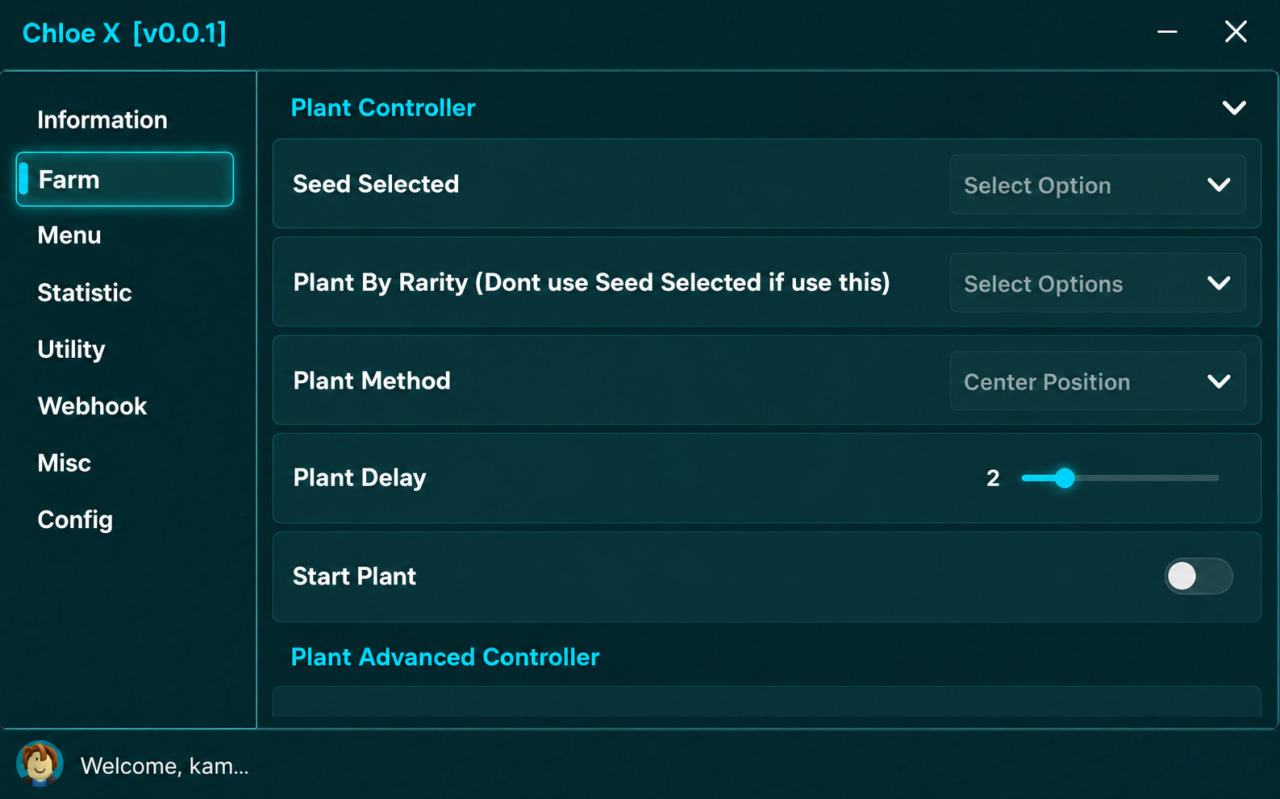Image resolution: width=1280 pixels, height=799 pixels.
Task: Collapse the Plant Controller section chevron
Action: (1234, 108)
